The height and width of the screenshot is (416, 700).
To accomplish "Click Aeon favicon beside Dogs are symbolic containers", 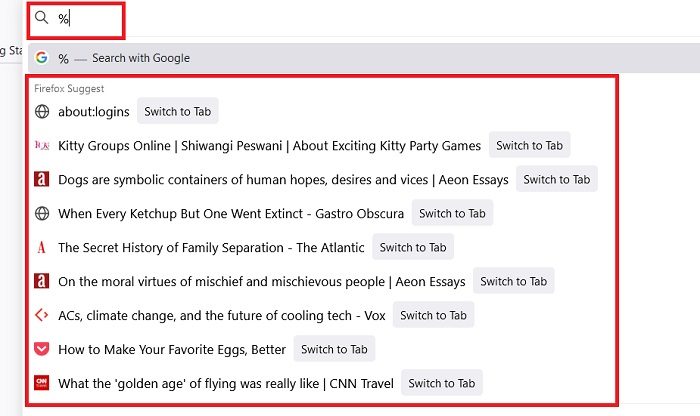I will coord(42,179).
